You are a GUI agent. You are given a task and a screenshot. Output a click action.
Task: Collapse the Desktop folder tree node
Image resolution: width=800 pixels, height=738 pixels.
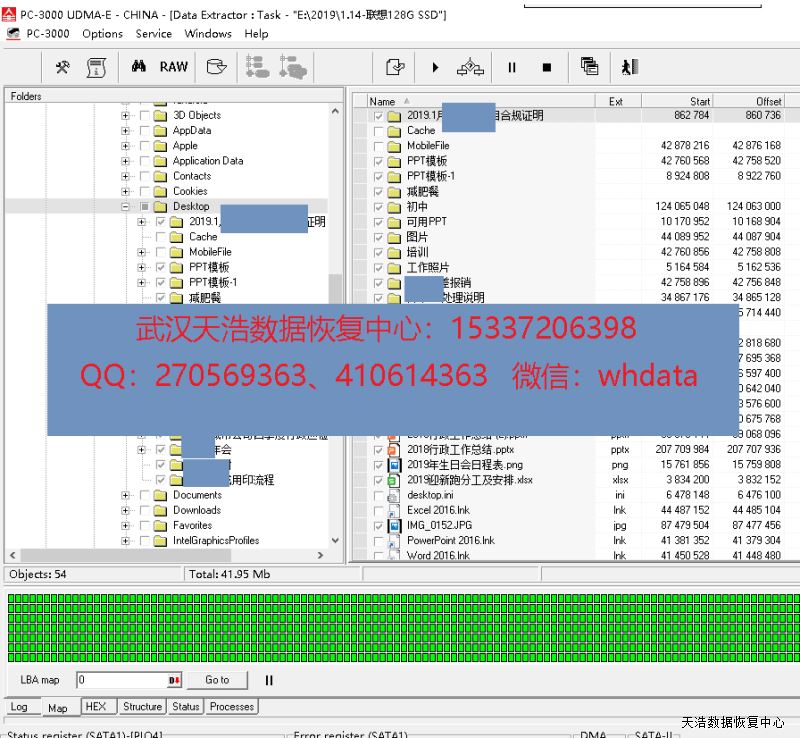(126, 206)
